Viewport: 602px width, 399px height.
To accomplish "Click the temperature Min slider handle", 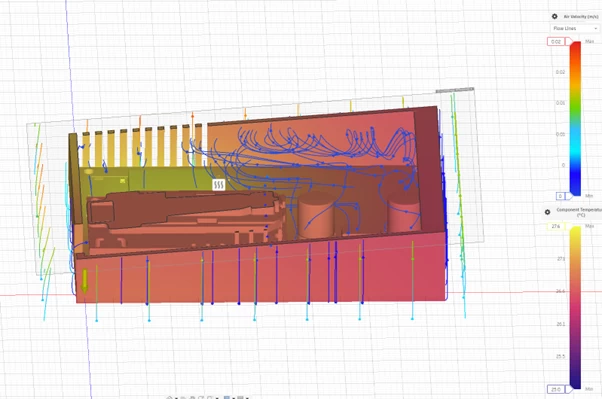I will [569, 389].
